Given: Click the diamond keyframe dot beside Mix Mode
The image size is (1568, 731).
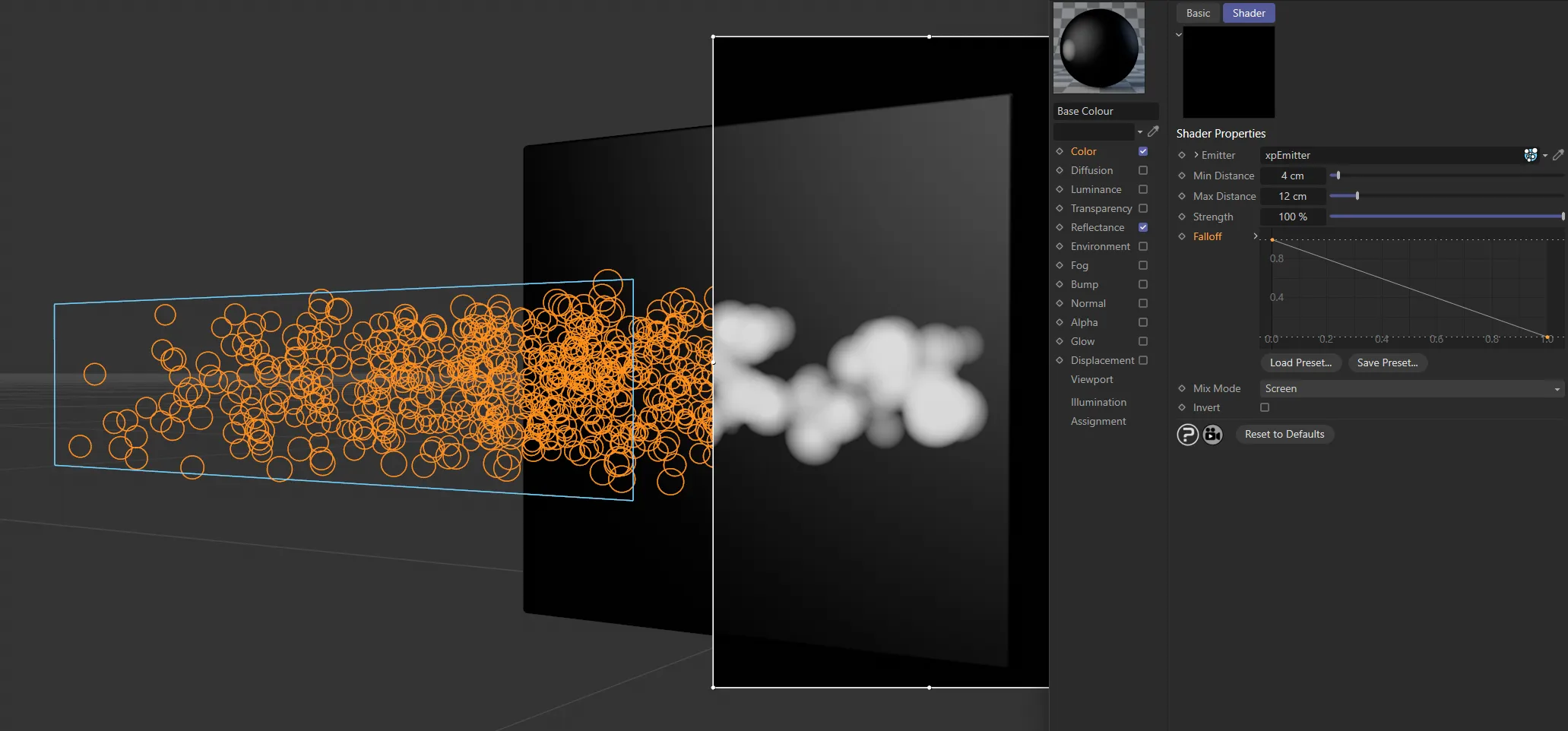Looking at the screenshot, I should click(1182, 388).
